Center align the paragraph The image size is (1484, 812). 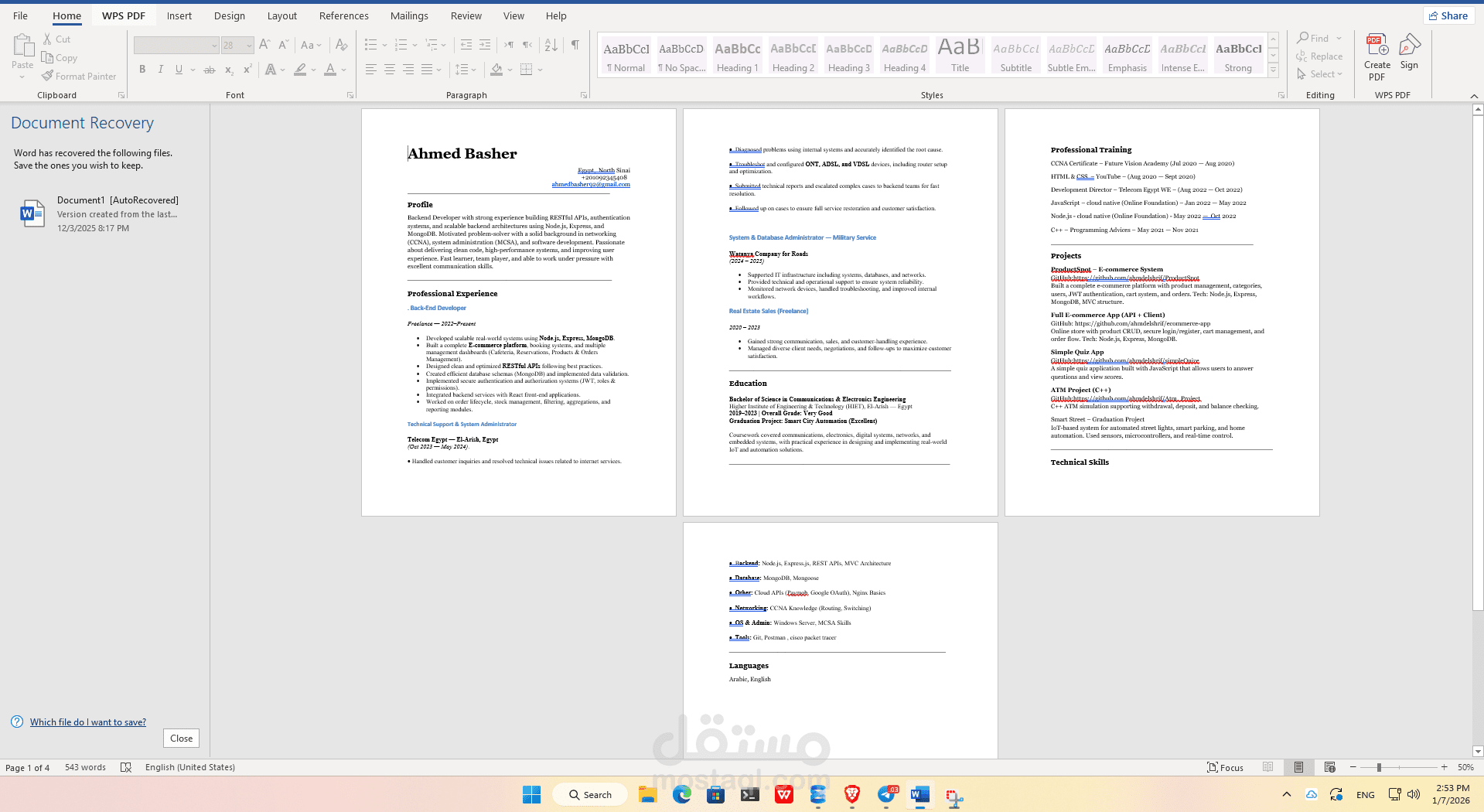coord(390,70)
